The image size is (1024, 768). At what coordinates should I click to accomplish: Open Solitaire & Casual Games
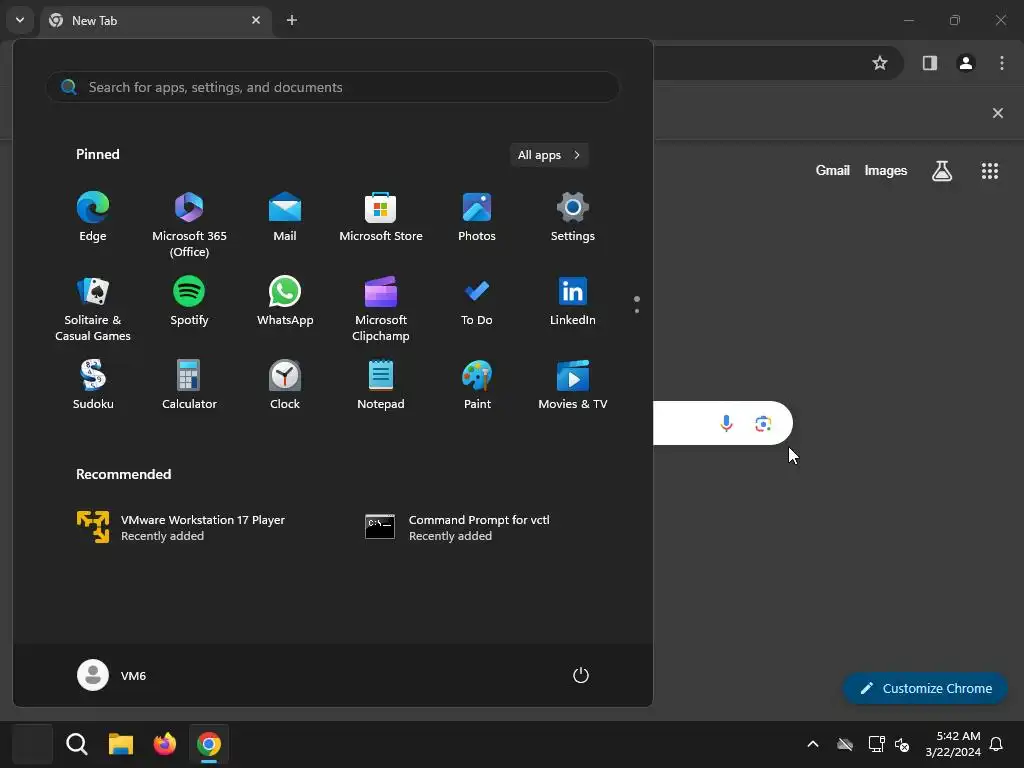tap(93, 309)
